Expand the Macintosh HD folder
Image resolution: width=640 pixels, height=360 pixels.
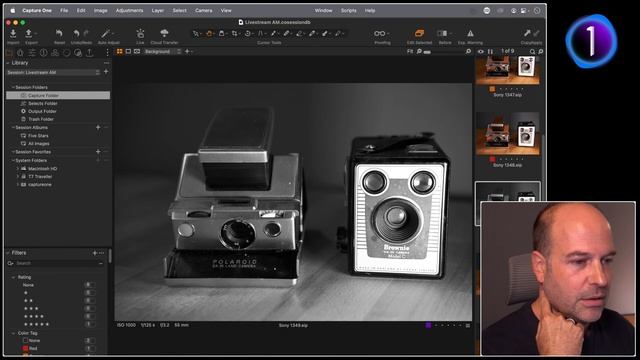(x=18, y=169)
